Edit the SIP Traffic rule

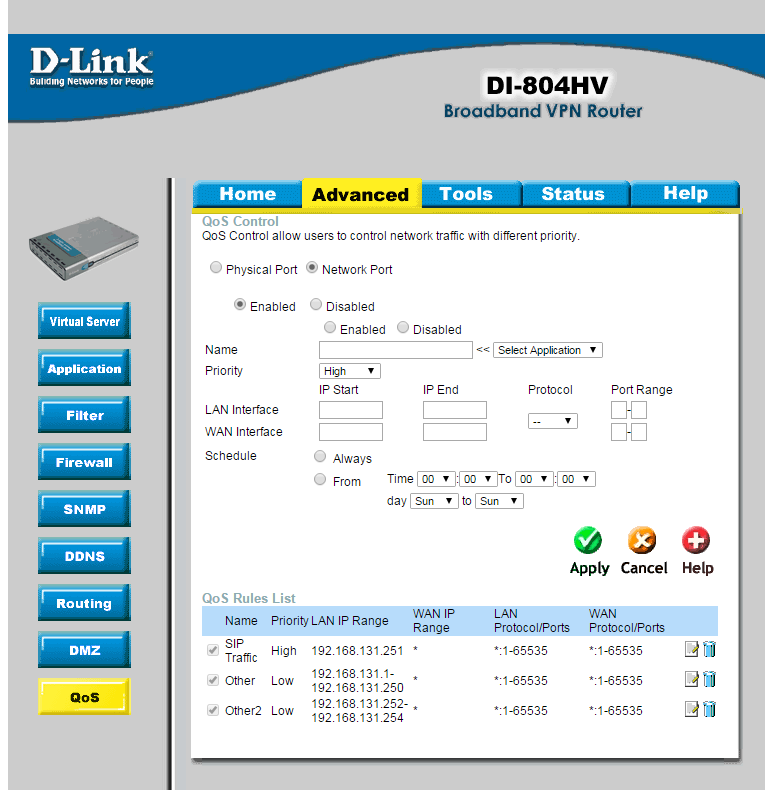point(692,650)
